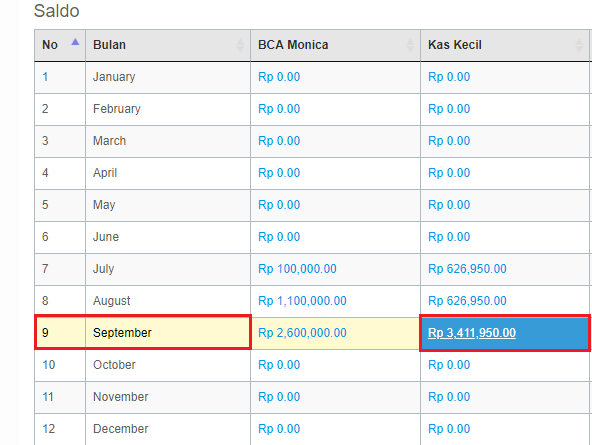
Task: Select the October month cell
Action: pyautogui.click(x=168, y=365)
